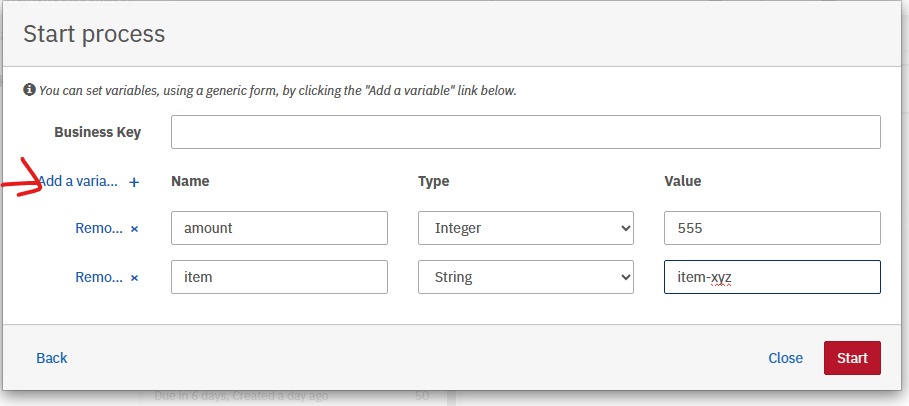Click the value field showing 555
The height and width of the screenshot is (406, 909).
(x=771, y=228)
